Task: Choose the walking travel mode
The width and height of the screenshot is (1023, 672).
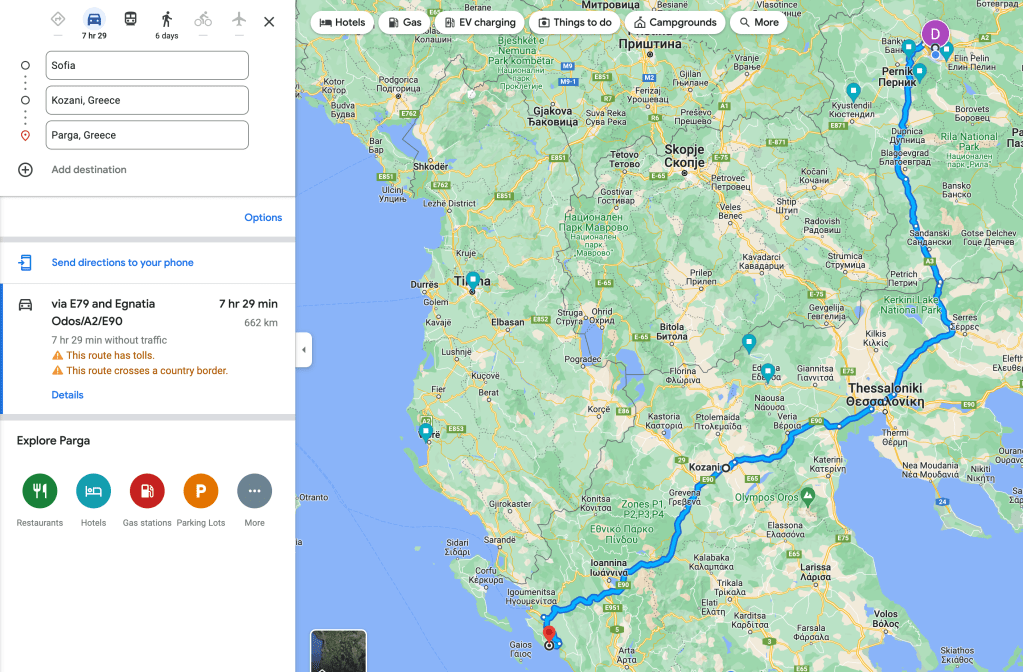Action: [x=166, y=19]
